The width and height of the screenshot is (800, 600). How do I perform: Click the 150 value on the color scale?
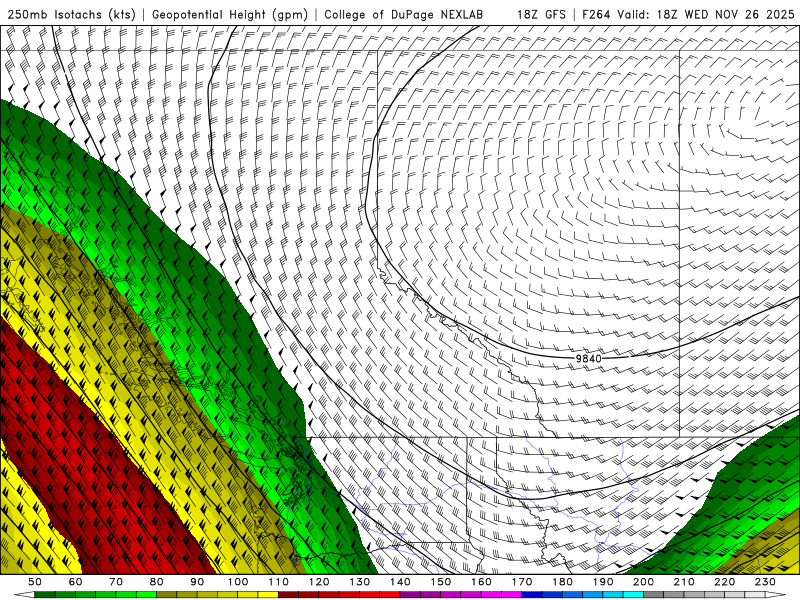441,582
